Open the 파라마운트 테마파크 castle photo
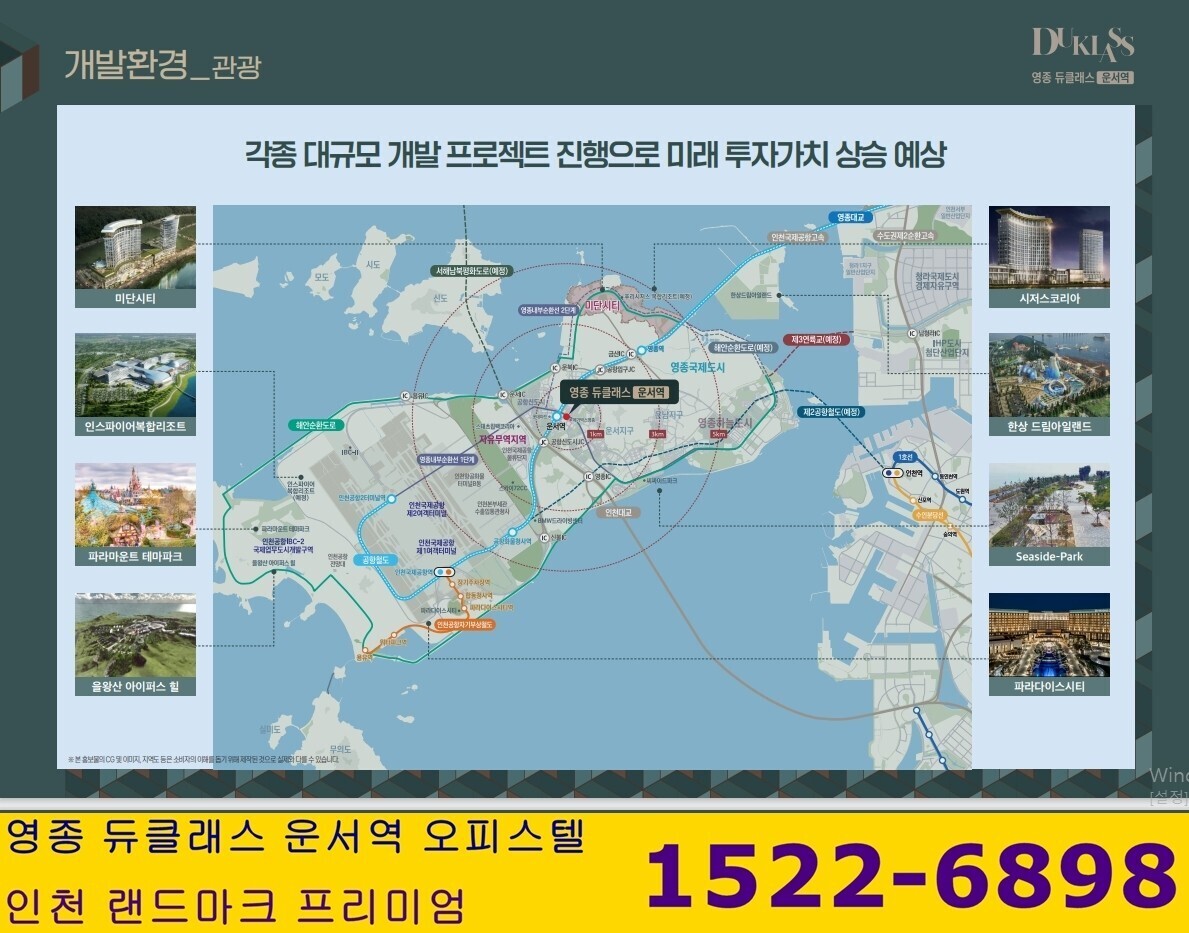The width and height of the screenshot is (1189, 933). (135, 505)
